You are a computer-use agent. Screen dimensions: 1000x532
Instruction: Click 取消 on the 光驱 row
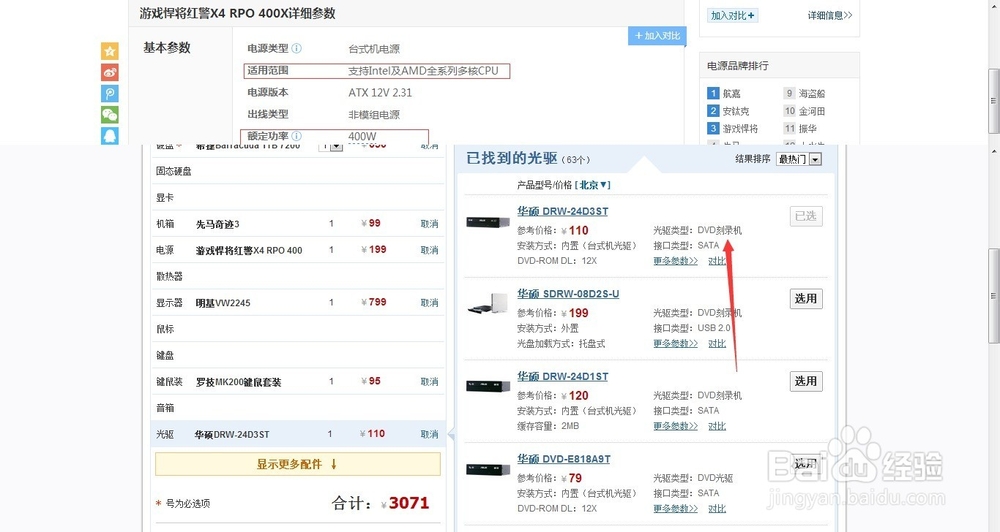tap(429, 434)
